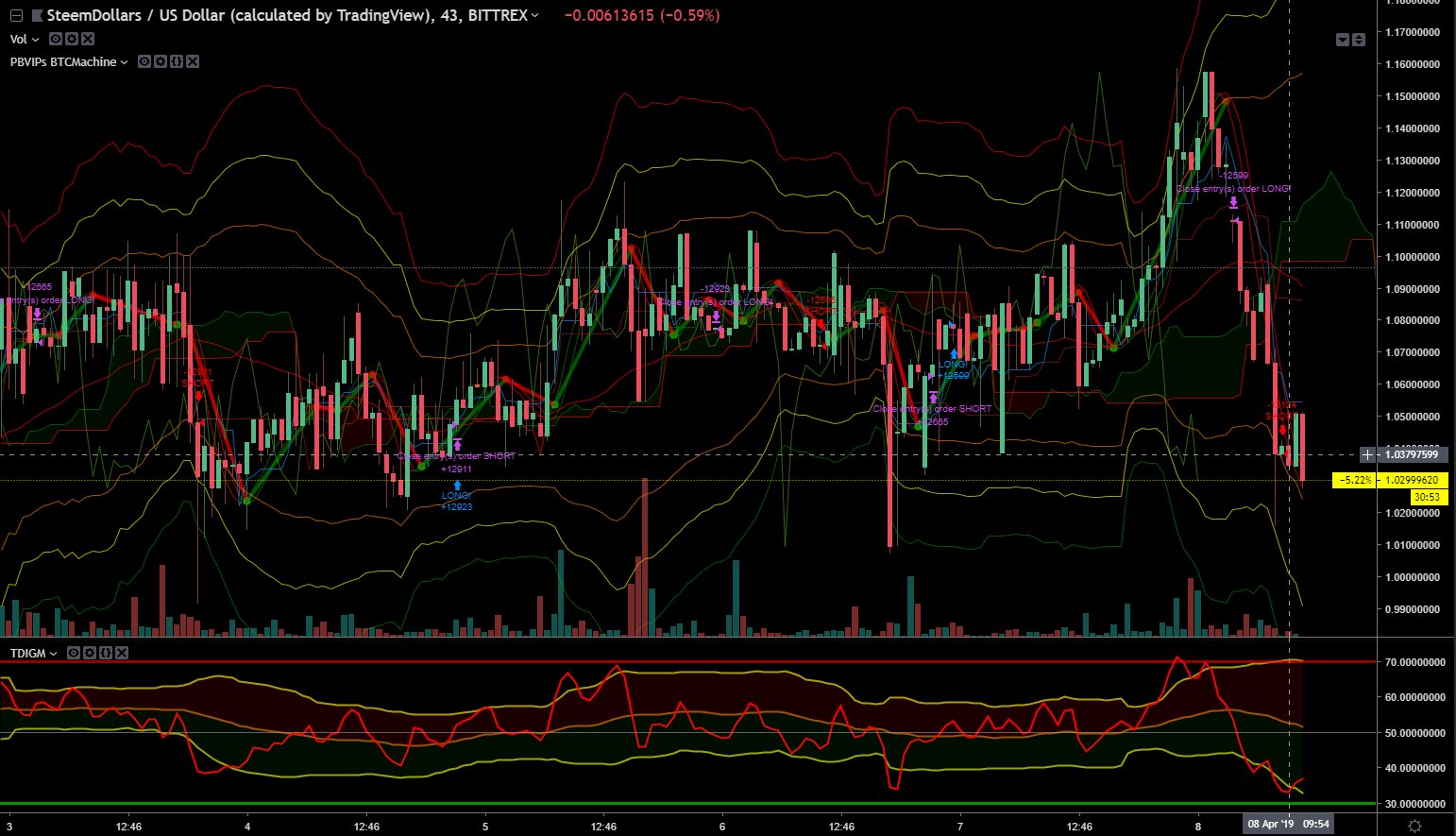Click the 70.00000000 TDIGM axis label
Image resolution: width=1456 pixels, height=836 pixels.
(x=1414, y=662)
